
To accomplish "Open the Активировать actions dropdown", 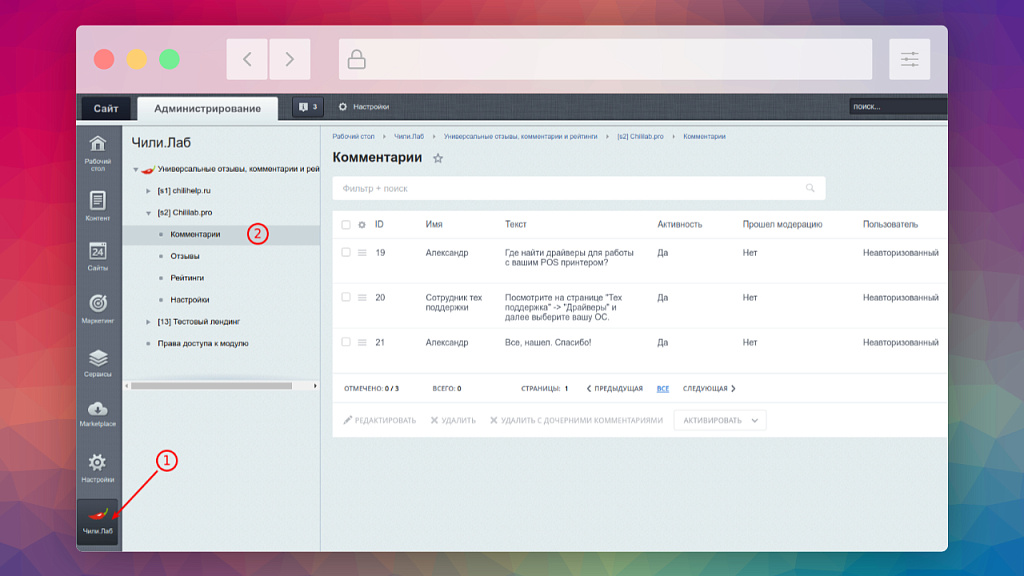I will tap(720, 420).
